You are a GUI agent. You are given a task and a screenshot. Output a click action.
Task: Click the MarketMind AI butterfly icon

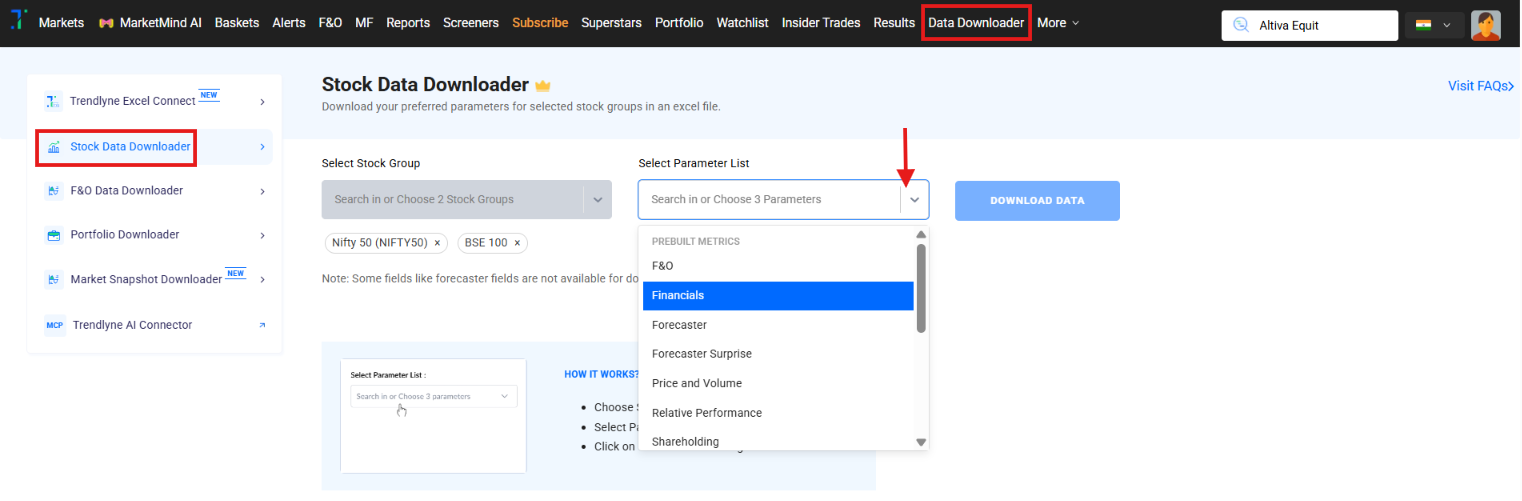coord(106,23)
